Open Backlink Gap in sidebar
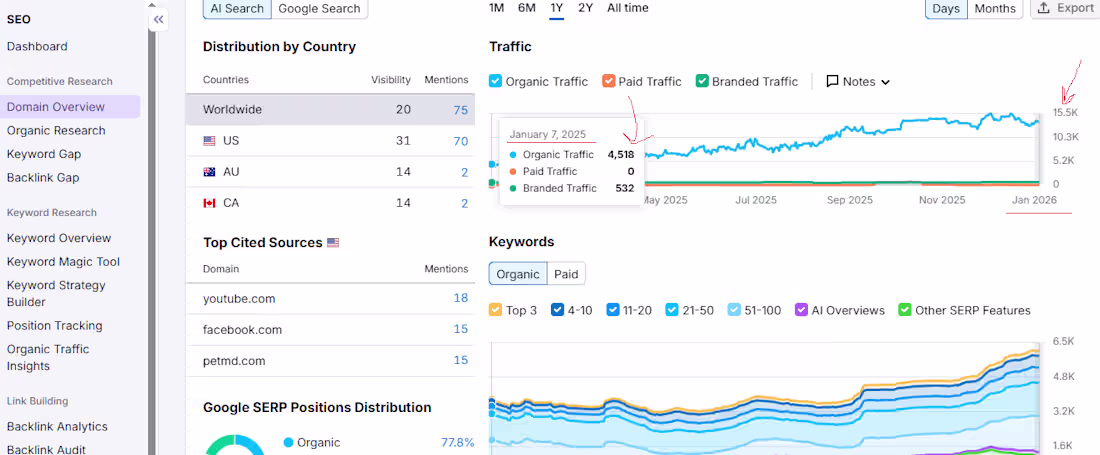The width and height of the screenshot is (1100, 455). coord(43,177)
